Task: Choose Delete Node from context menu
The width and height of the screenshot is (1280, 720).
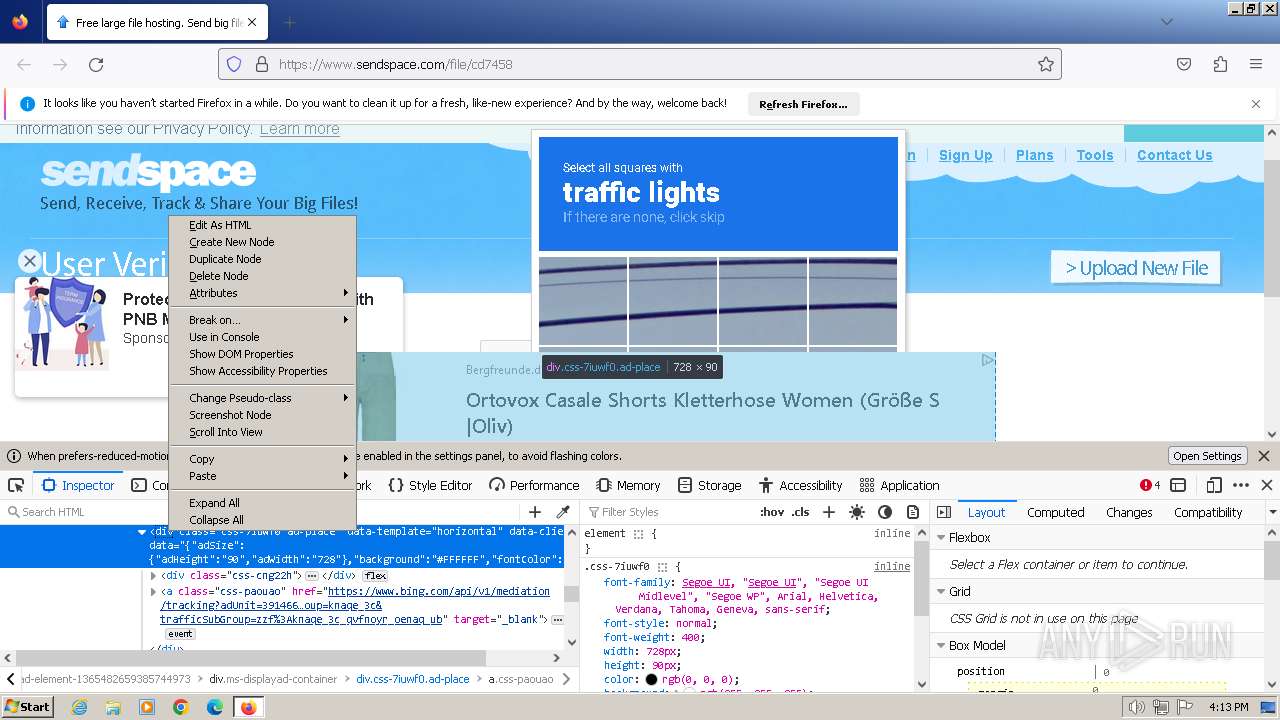Action: pyautogui.click(x=262, y=276)
